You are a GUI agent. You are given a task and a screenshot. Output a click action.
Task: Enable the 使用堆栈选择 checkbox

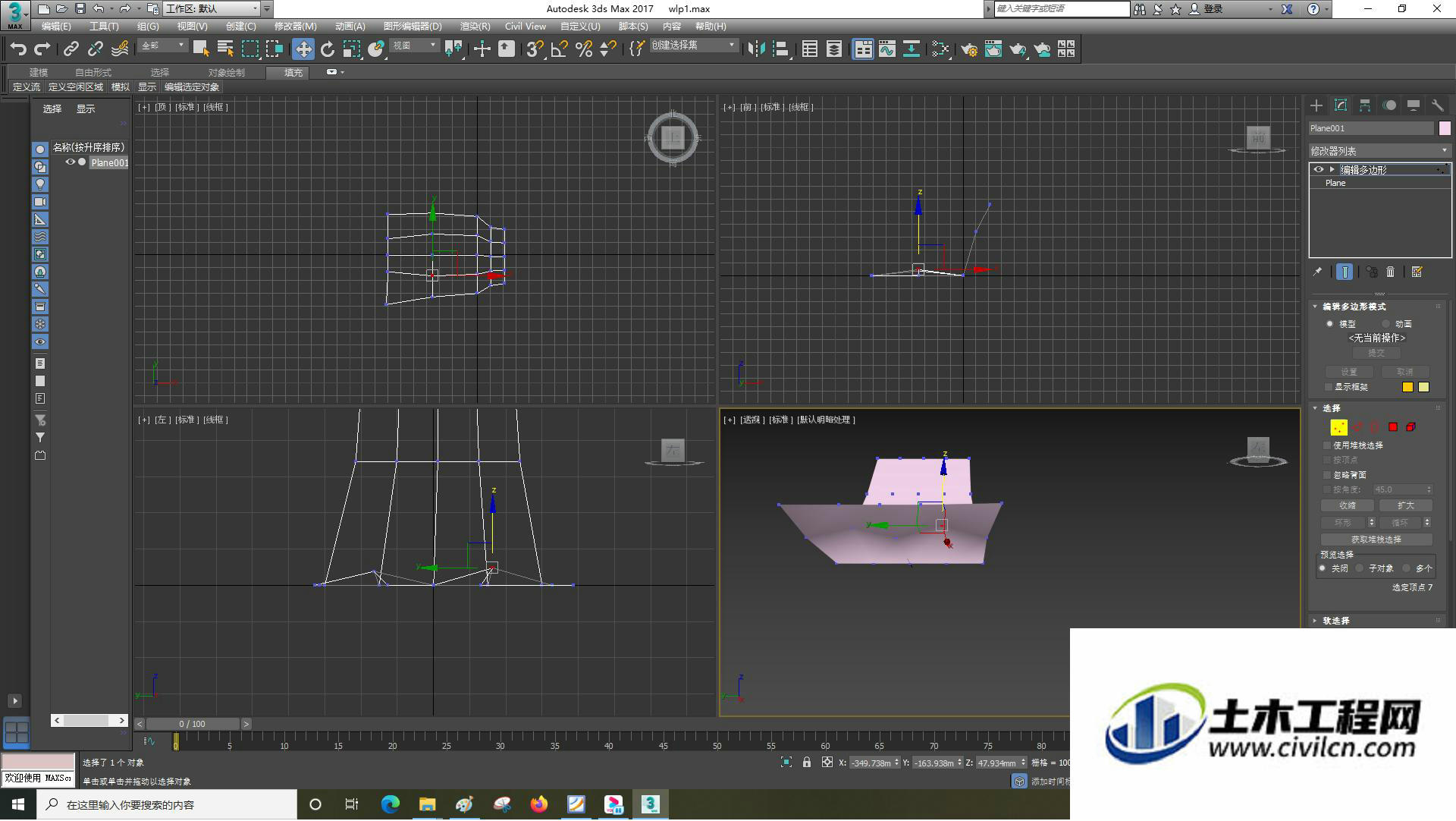tap(1327, 445)
